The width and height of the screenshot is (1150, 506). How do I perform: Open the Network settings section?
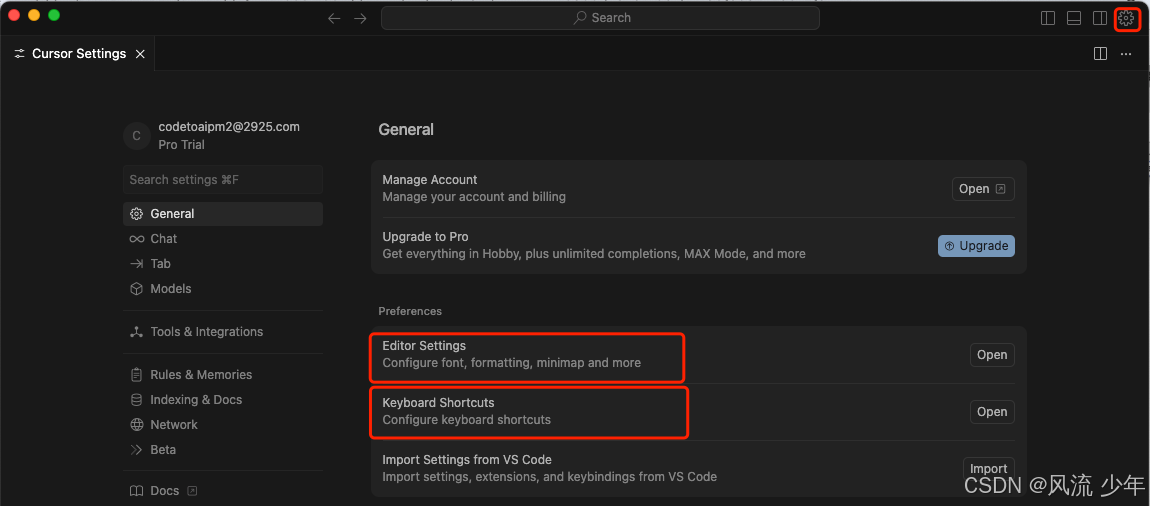pyautogui.click(x=174, y=425)
